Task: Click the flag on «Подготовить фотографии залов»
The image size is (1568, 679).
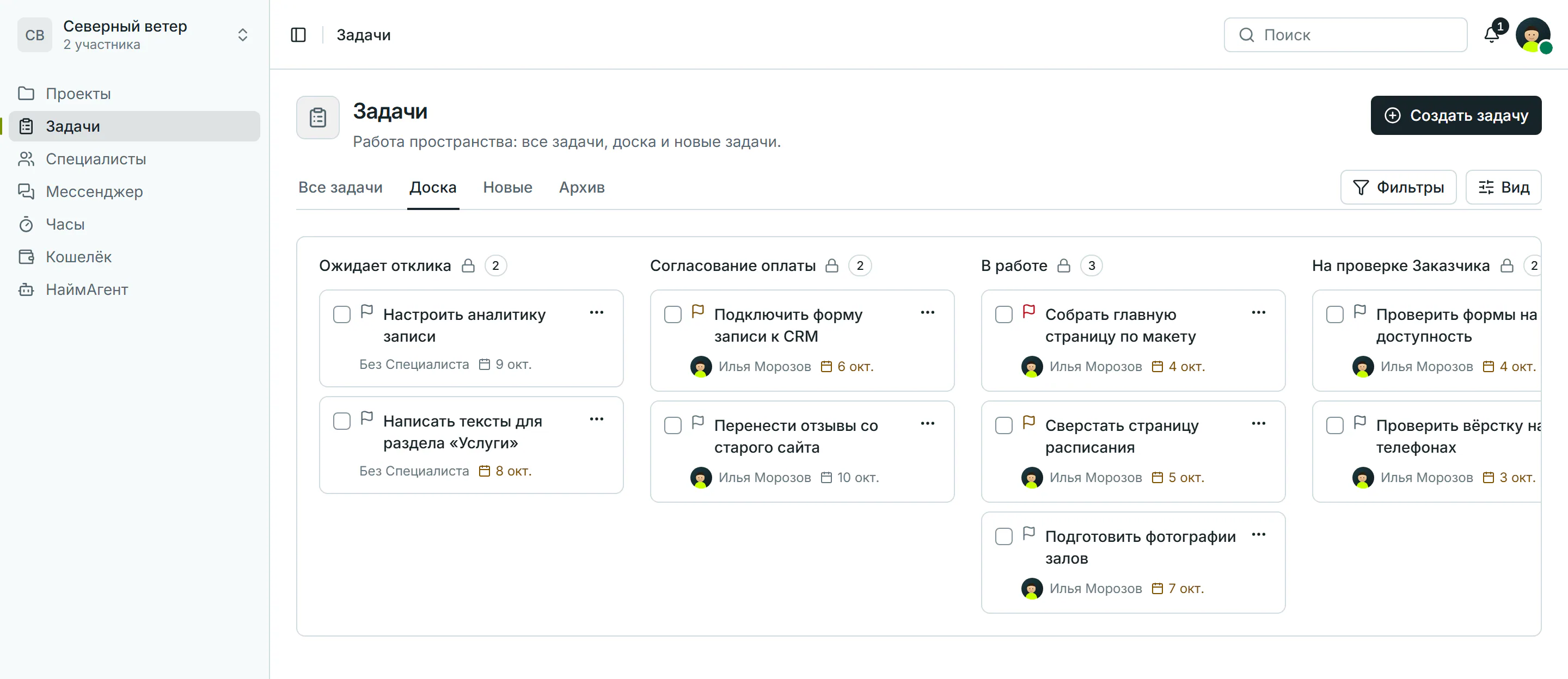Action: click(1028, 534)
